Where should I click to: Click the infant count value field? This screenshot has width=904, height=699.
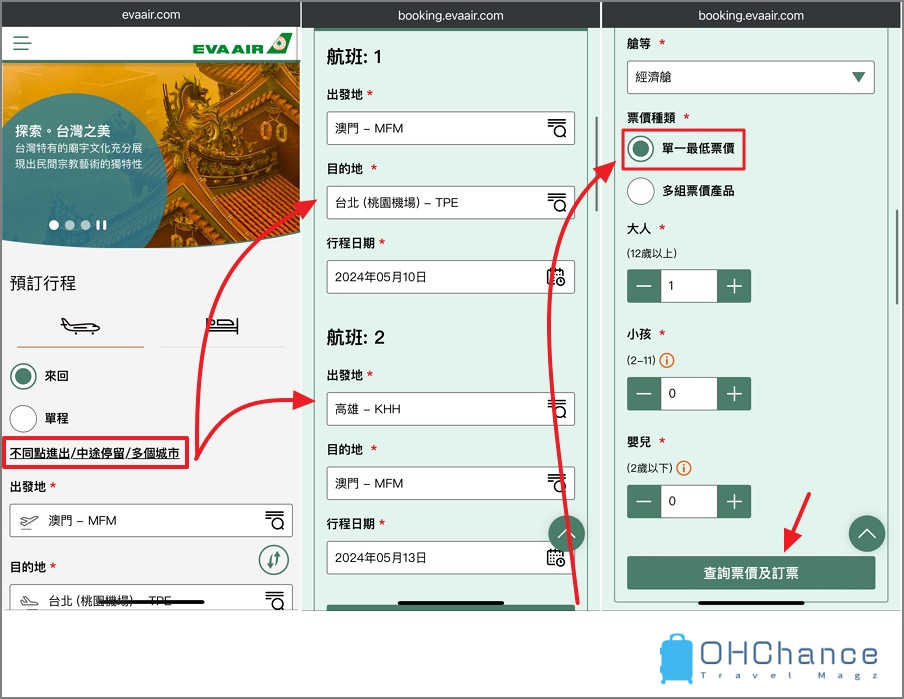(689, 501)
